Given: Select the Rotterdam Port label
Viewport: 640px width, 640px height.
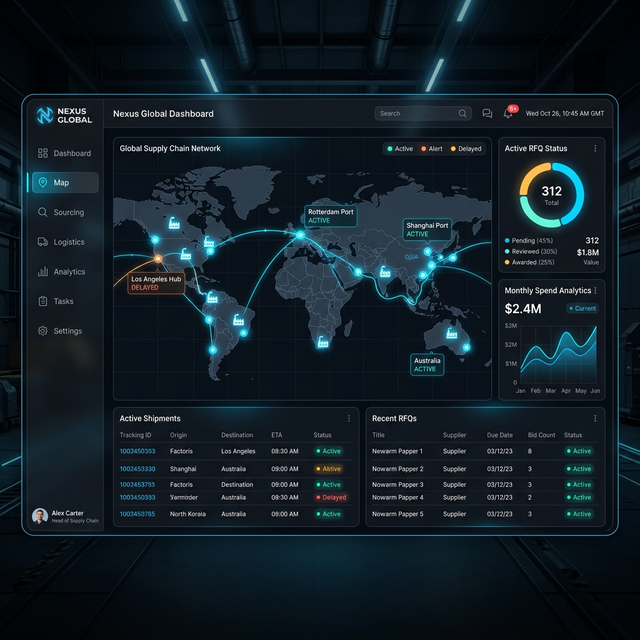Looking at the screenshot, I should tap(331, 216).
